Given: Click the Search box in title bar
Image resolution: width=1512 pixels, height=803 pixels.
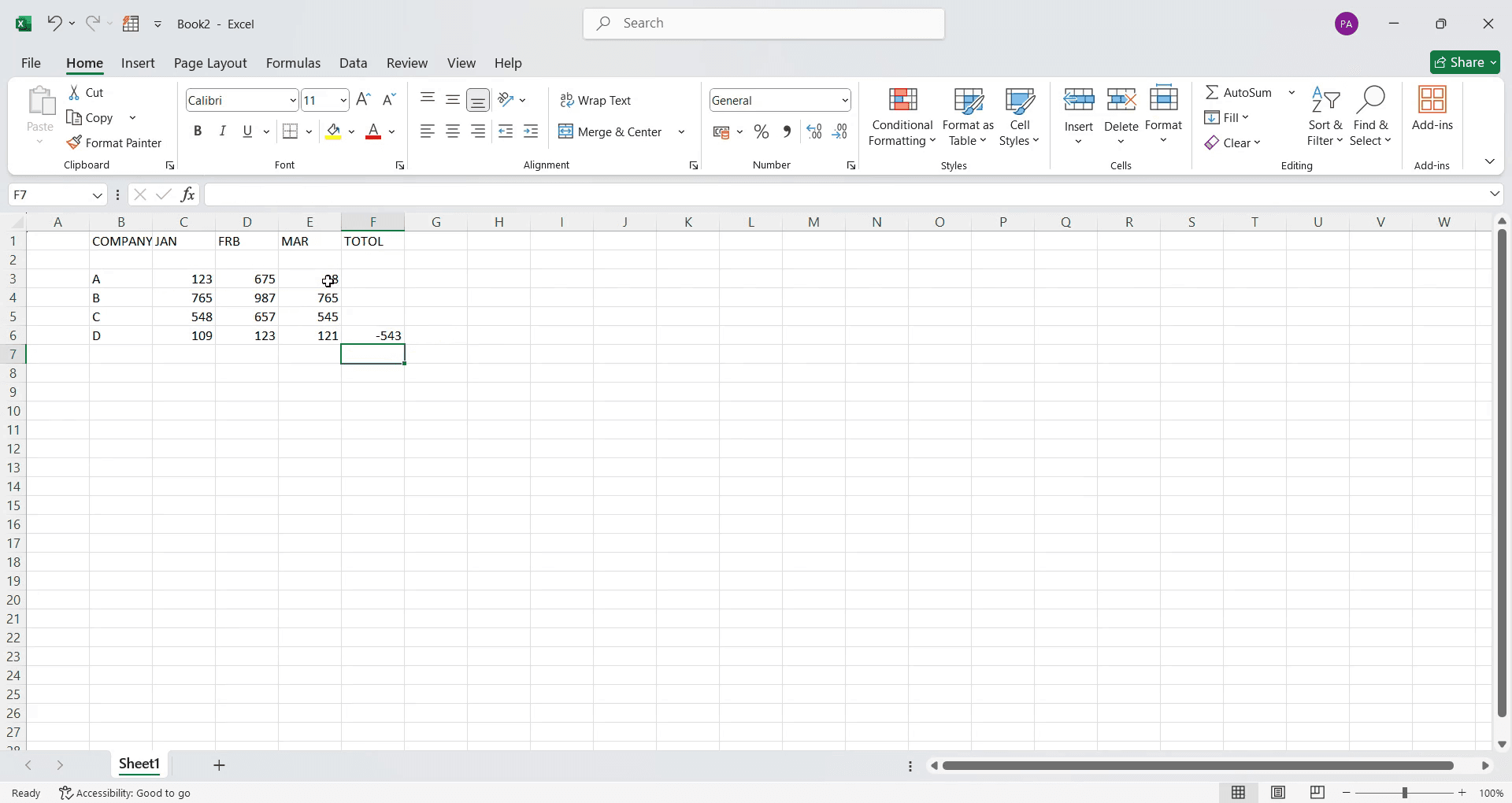Looking at the screenshot, I should pyautogui.click(x=764, y=24).
